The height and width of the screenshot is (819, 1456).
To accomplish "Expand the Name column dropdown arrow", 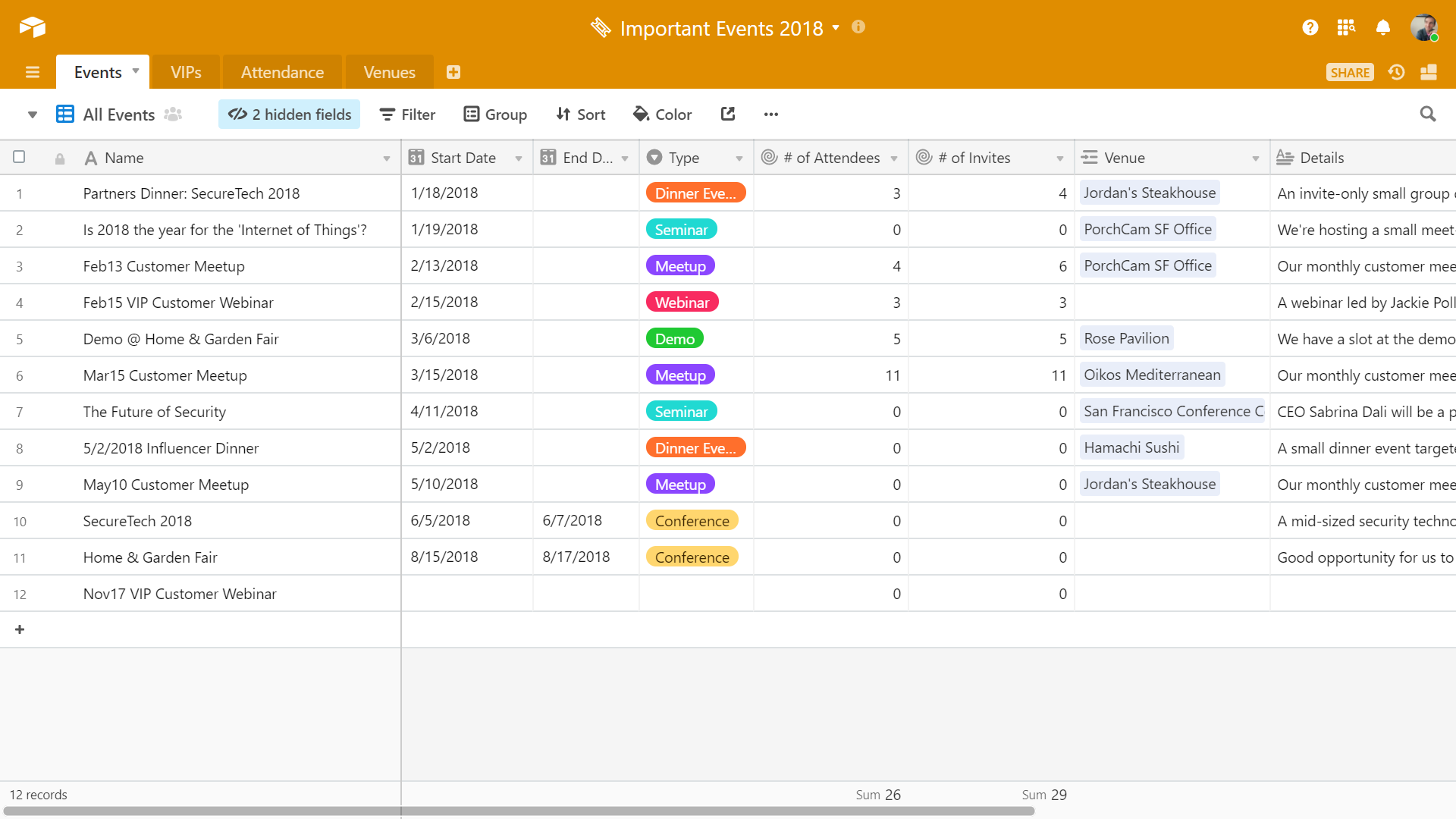I will tap(387, 158).
